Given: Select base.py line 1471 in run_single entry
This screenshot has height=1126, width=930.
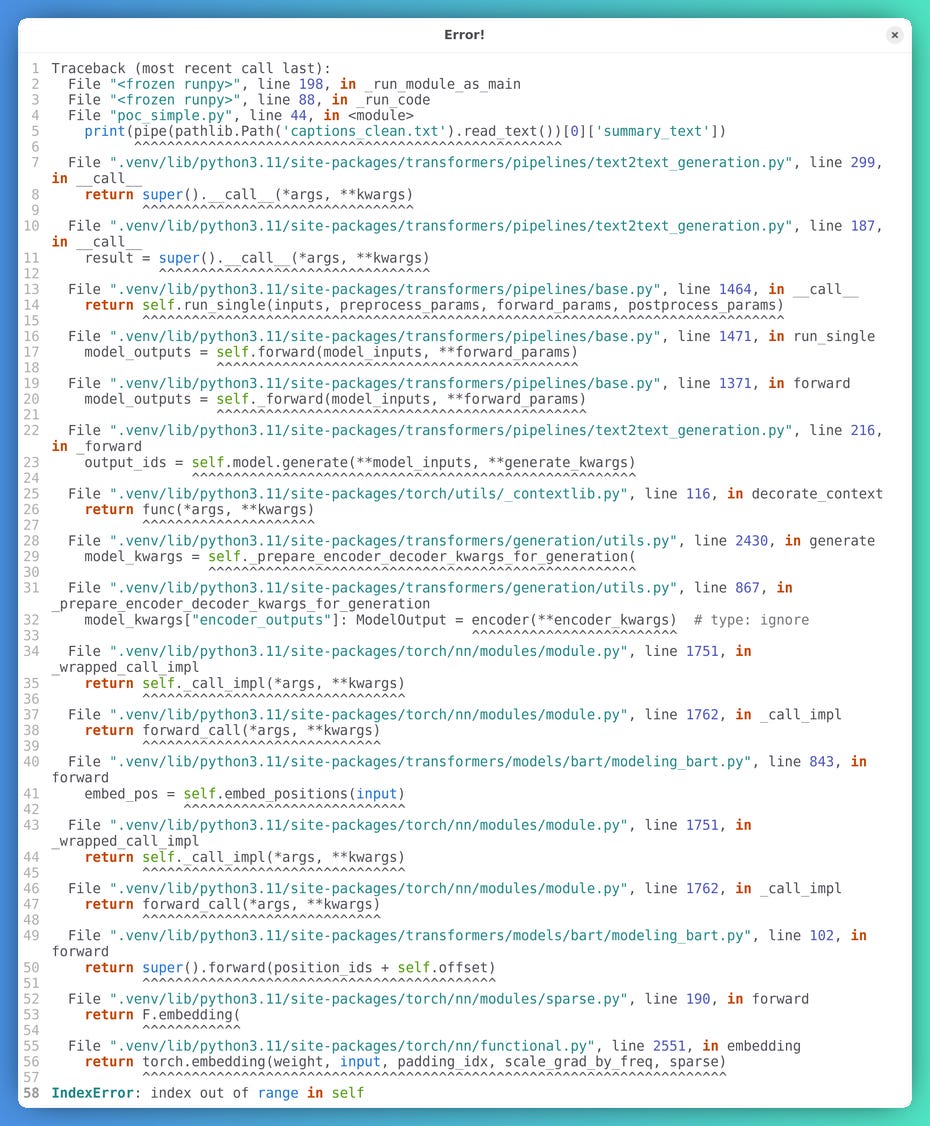Looking at the screenshot, I should [472, 337].
